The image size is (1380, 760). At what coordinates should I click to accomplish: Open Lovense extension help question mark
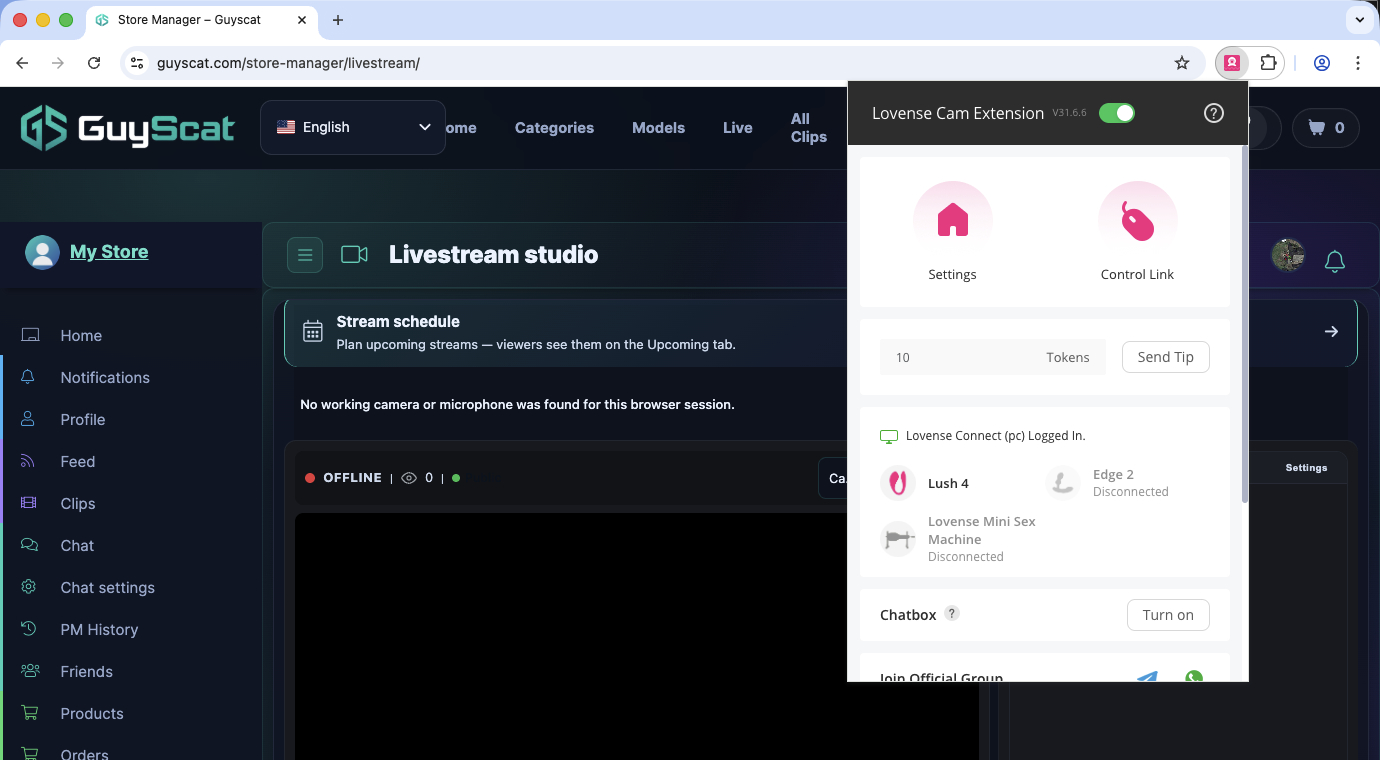coord(1213,113)
